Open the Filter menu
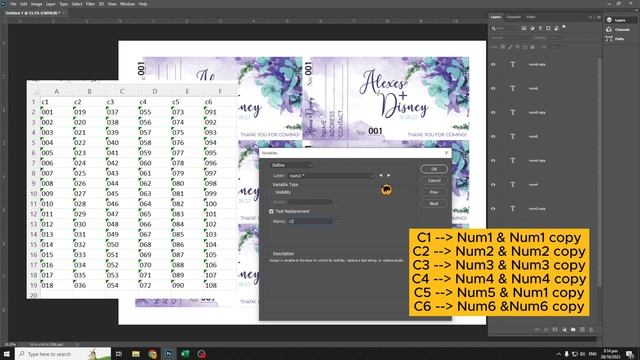The height and width of the screenshot is (360, 640). click(x=90, y=4)
